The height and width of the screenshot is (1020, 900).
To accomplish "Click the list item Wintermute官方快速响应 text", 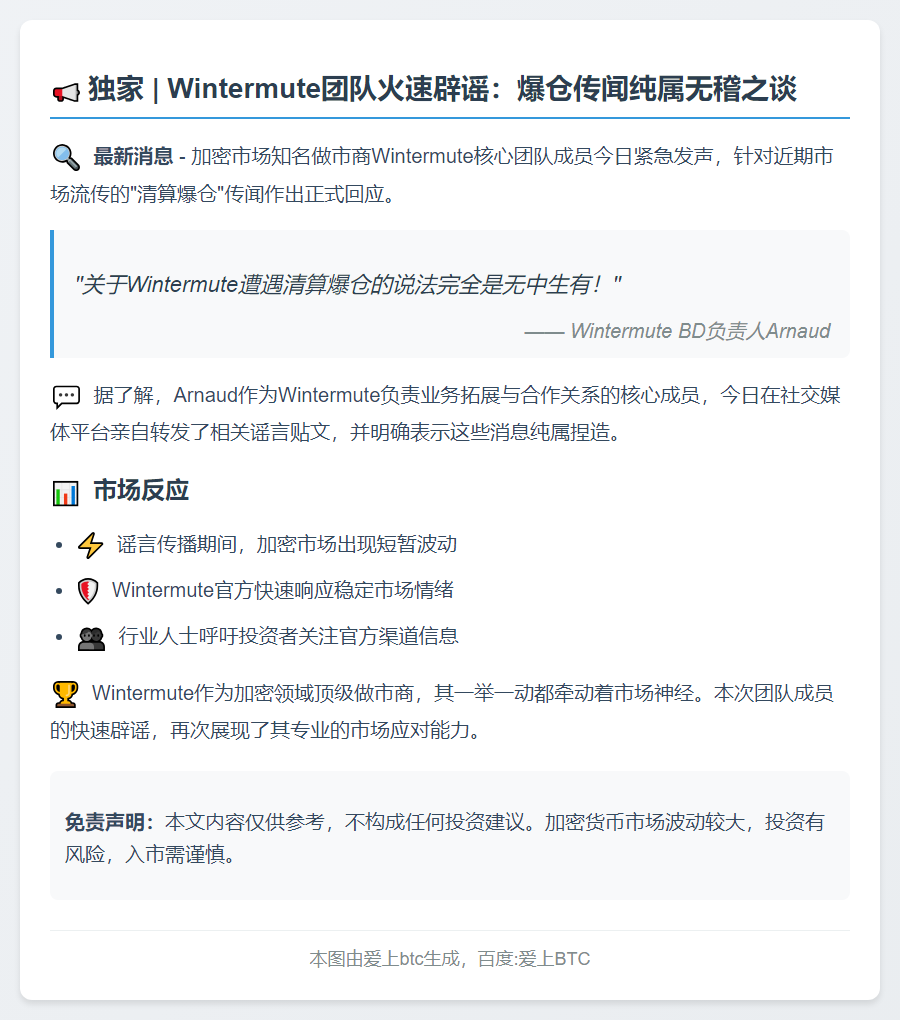I will 283,590.
